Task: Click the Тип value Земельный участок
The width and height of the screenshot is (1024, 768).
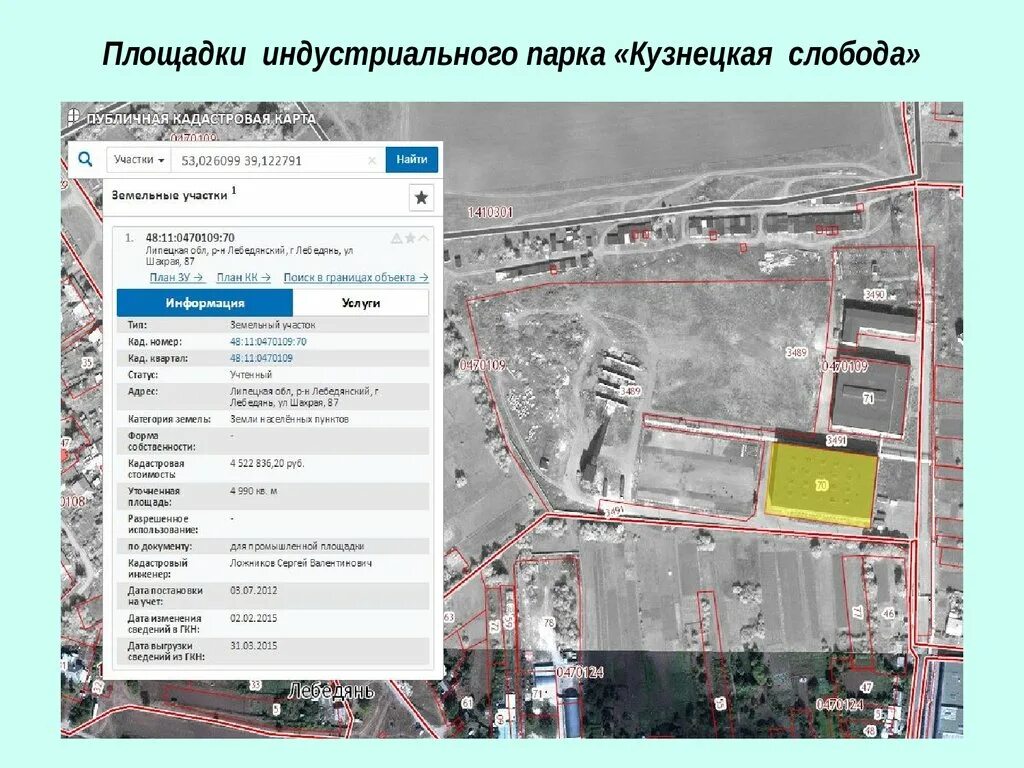Action: (272, 325)
